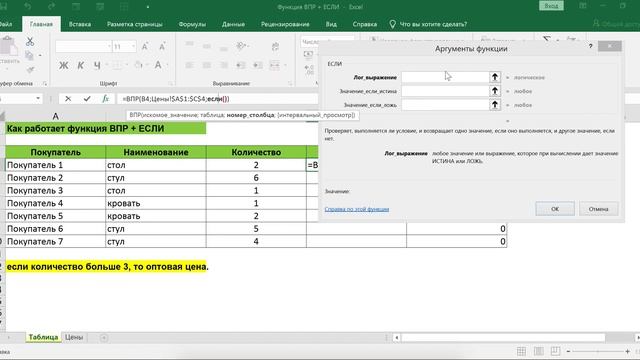Click the Значение_если_истина input field
640x360 pixels.
click(x=445, y=91)
